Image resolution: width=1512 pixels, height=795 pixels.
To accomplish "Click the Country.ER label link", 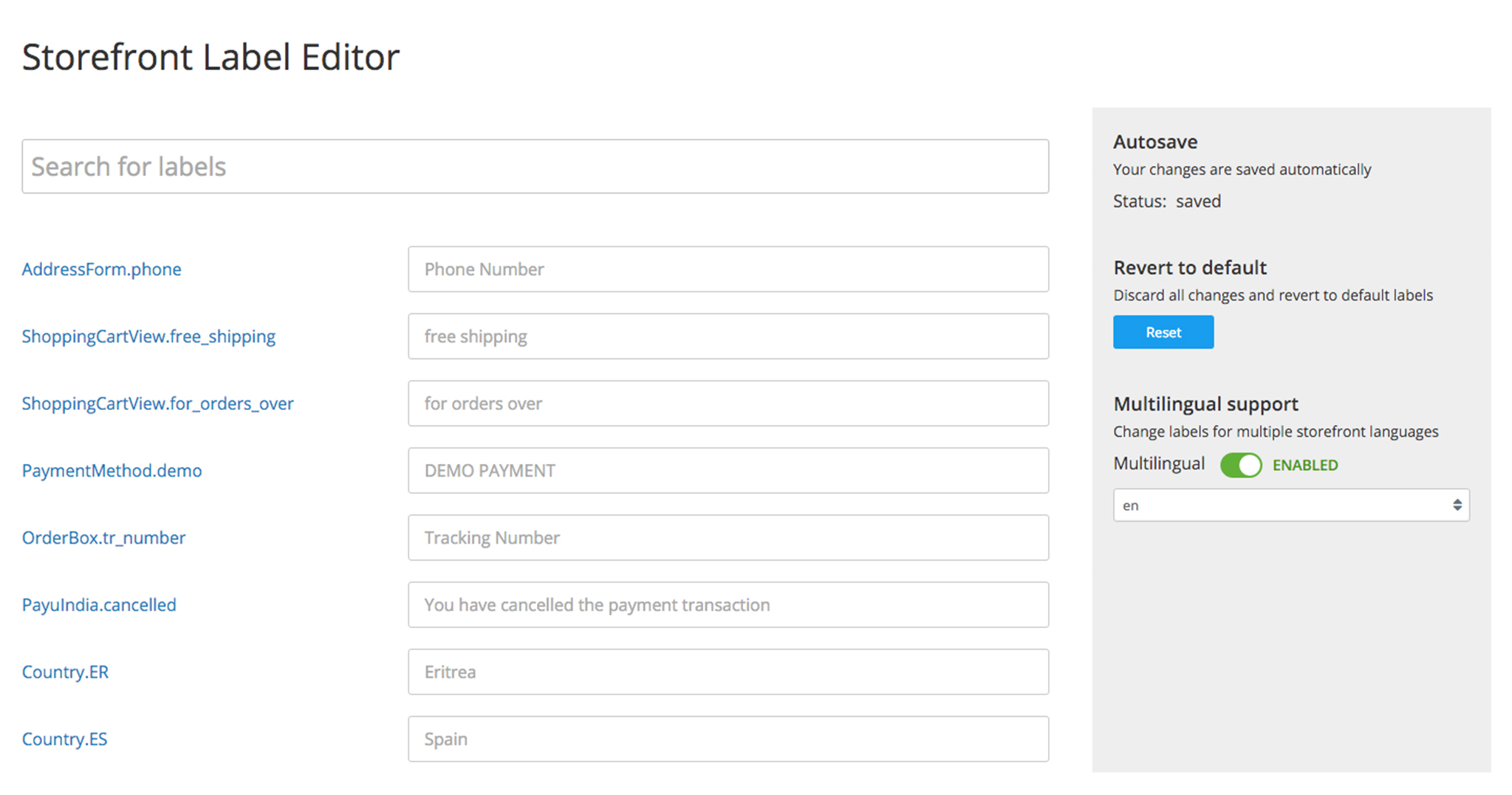I will tap(65, 672).
